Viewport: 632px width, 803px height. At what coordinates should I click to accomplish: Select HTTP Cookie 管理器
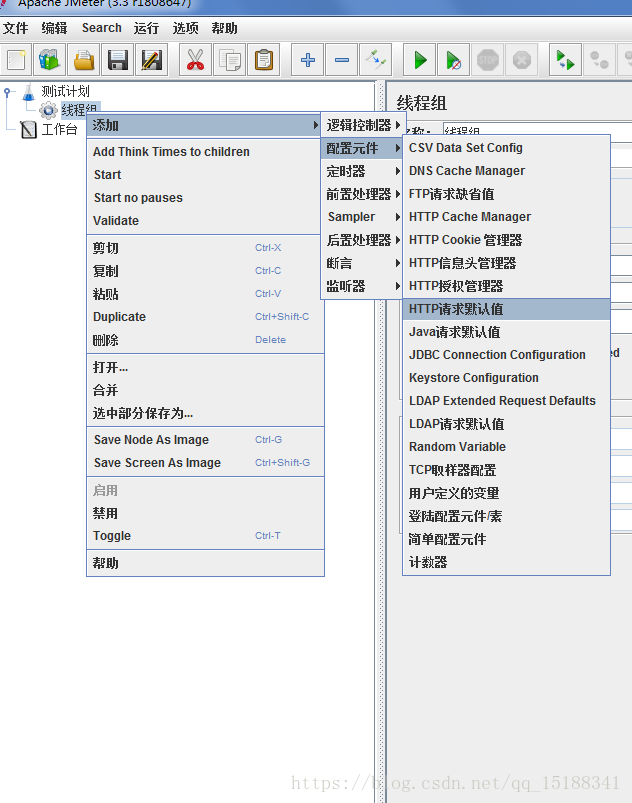click(507, 240)
